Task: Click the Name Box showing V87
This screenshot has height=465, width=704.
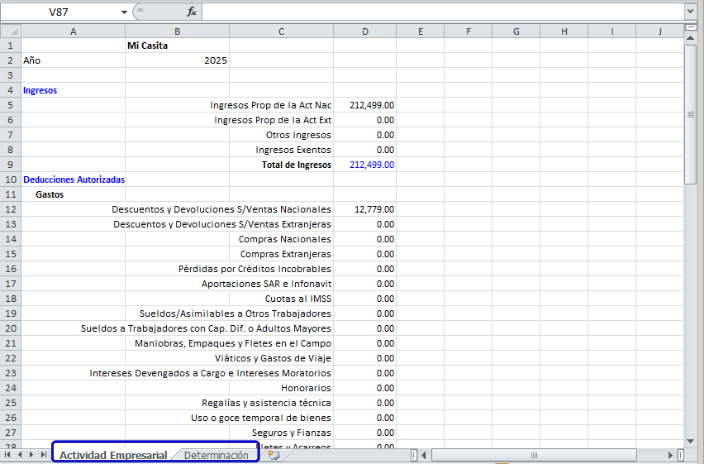Action: coord(60,12)
